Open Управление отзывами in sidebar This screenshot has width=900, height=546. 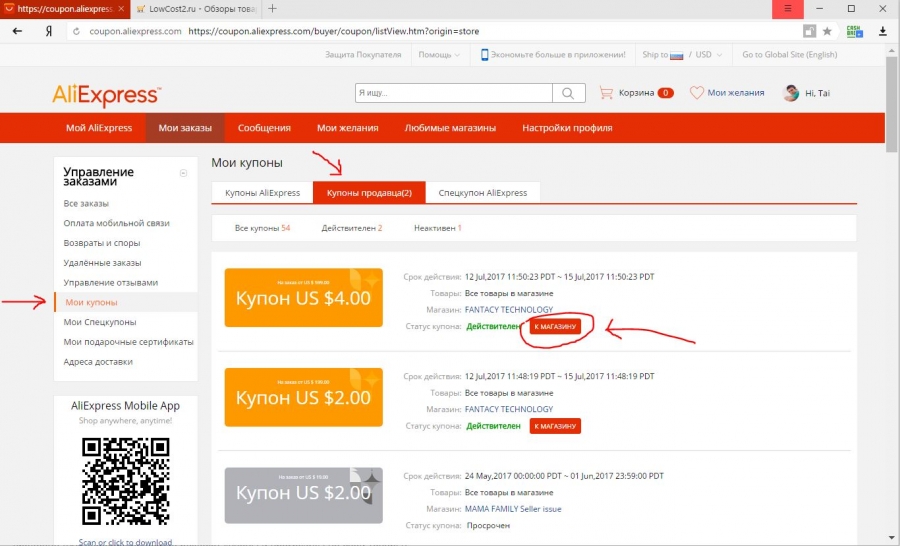(x=111, y=282)
